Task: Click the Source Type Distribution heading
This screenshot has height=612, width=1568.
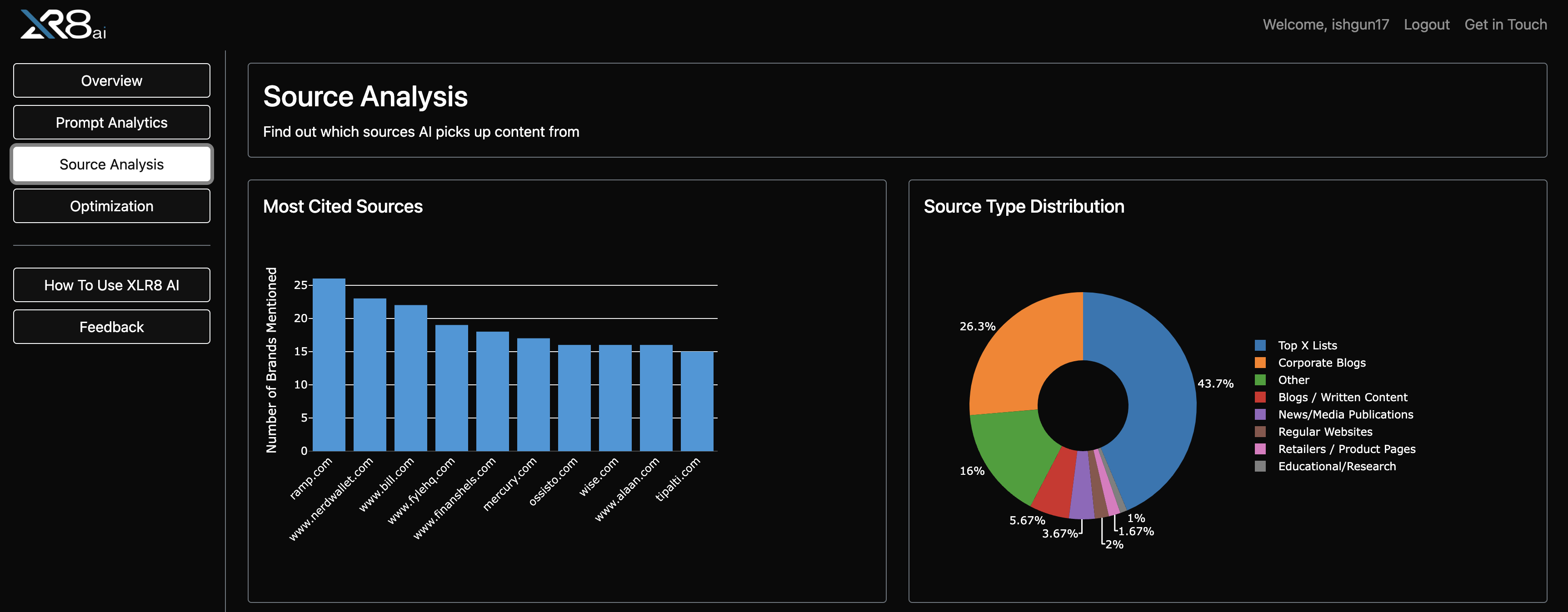Action: tap(1024, 207)
